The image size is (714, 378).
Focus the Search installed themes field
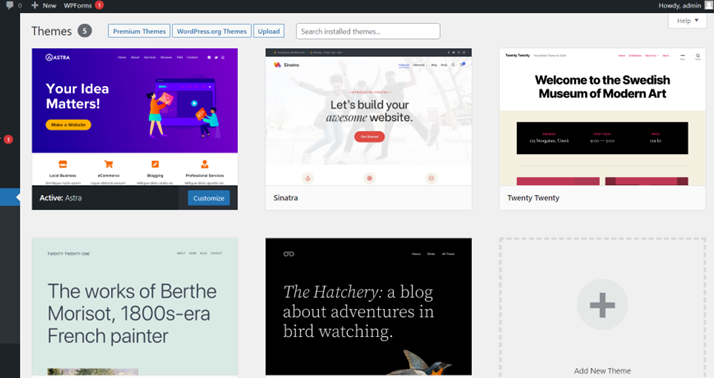368,31
